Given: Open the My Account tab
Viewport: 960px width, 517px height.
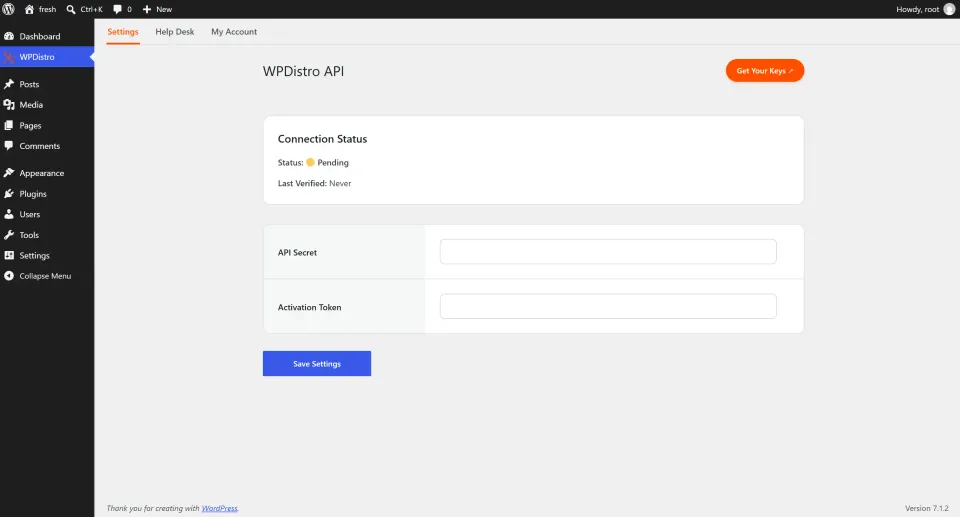Looking at the screenshot, I should click(234, 32).
